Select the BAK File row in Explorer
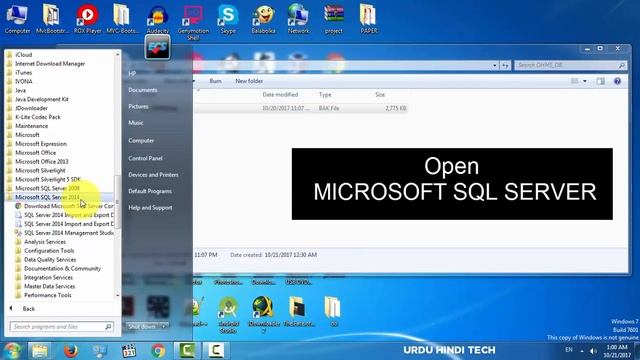Image resolution: width=640 pixels, height=360 pixels. pos(301,108)
